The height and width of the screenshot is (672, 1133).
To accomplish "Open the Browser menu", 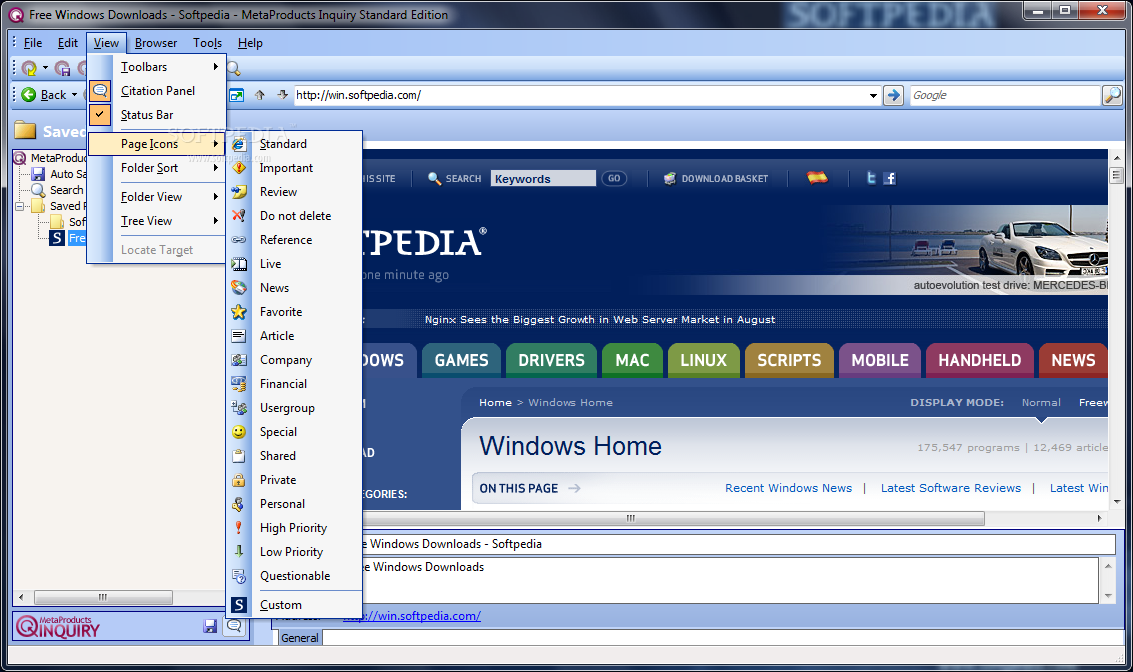I will pyautogui.click(x=155, y=43).
